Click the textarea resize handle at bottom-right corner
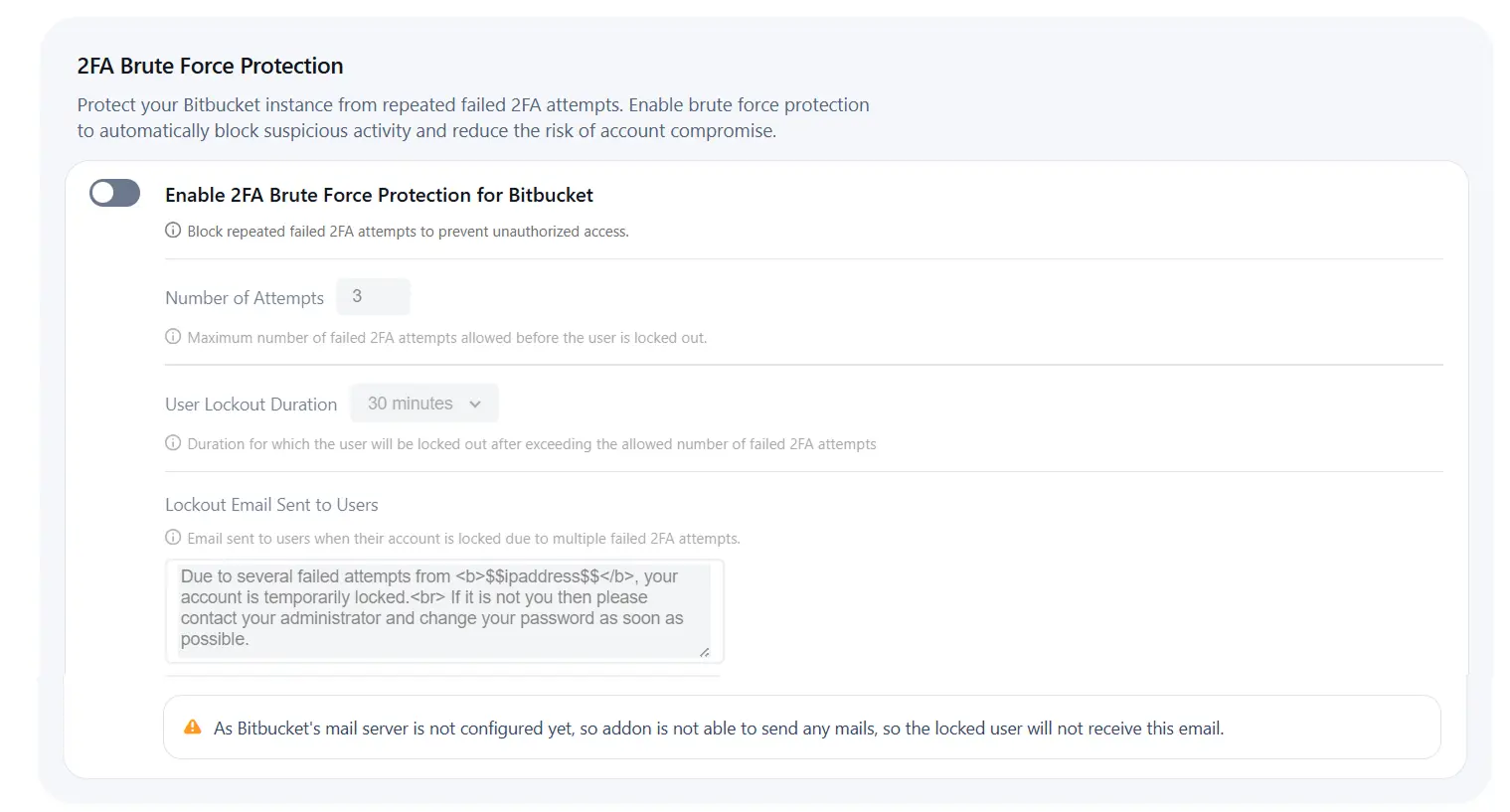 point(707,652)
